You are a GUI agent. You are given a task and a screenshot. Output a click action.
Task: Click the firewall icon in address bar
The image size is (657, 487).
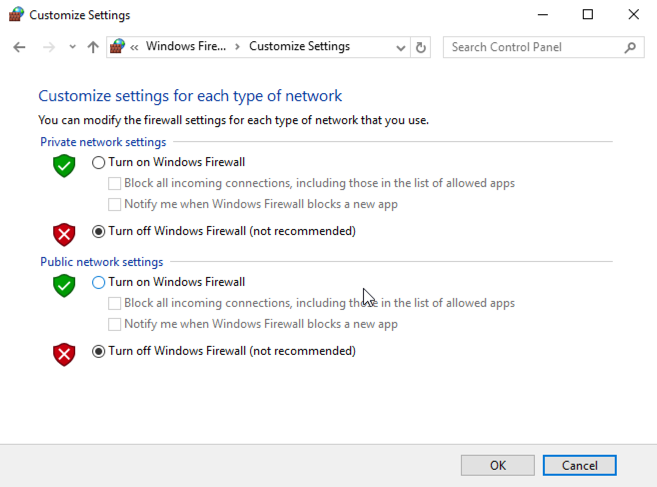pos(118,47)
